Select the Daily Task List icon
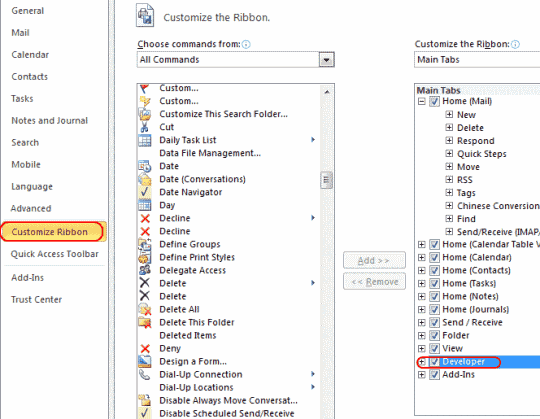This screenshot has height=419, width=540. click(145, 140)
